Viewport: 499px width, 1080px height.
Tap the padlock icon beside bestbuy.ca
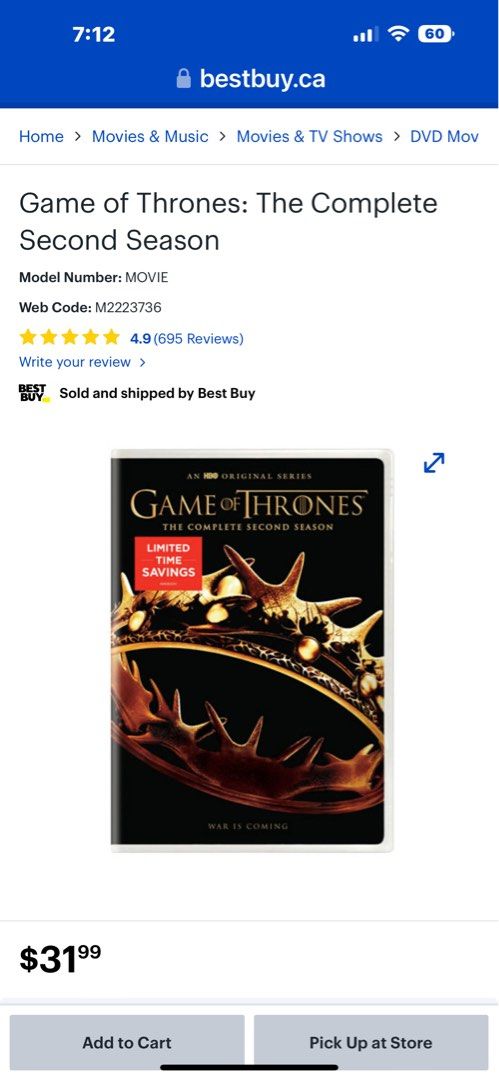pos(183,79)
